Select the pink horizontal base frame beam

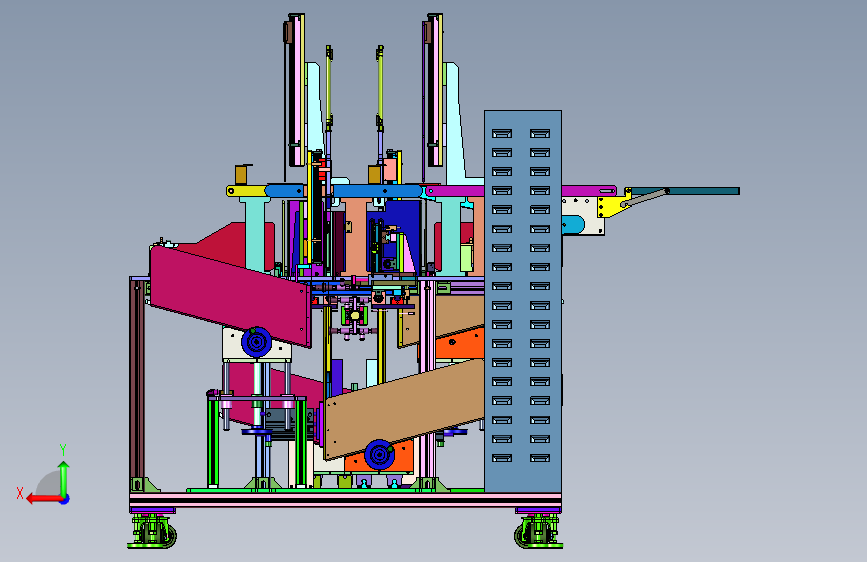[346, 500]
